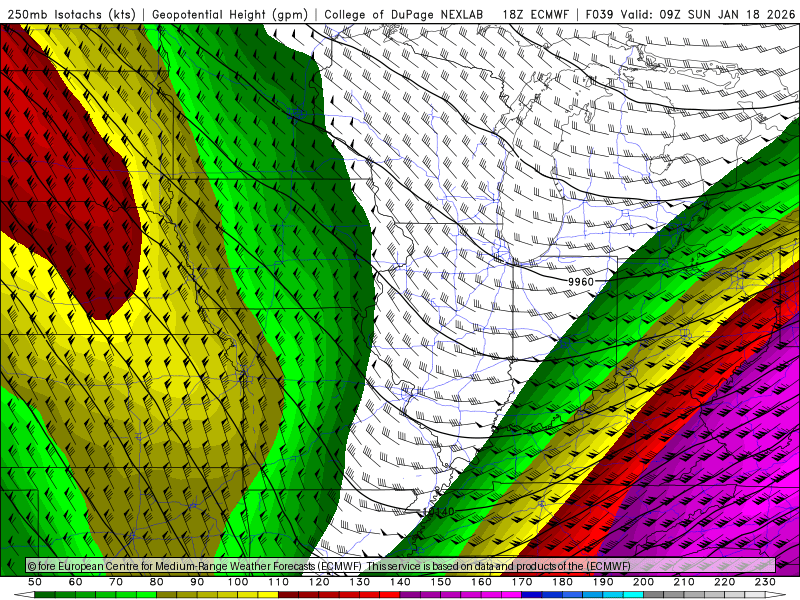Image resolution: width=800 pixels, height=600 pixels.
Task: Click 'College of DuPage NEXLAB' in header
Action: pyautogui.click(x=403, y=15)
